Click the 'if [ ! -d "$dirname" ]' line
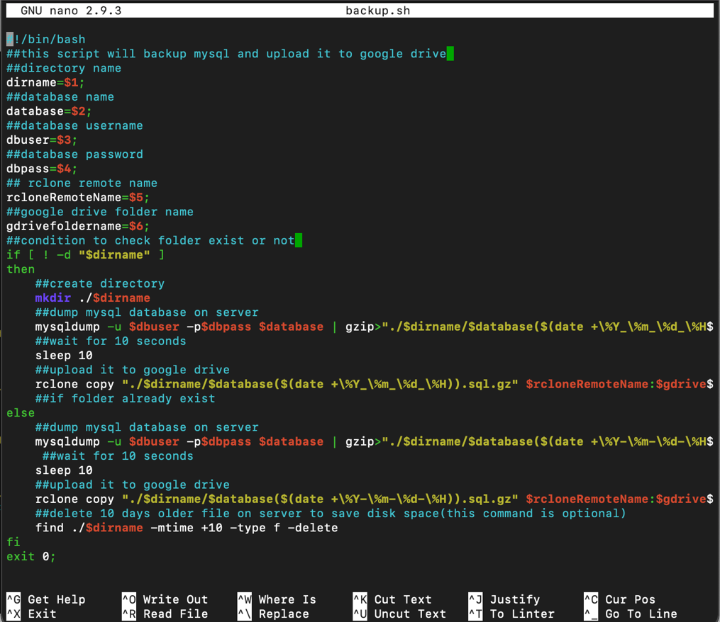The width and height of the screenshot is (720, 622). pyautogui.click(x=85, y=255)
